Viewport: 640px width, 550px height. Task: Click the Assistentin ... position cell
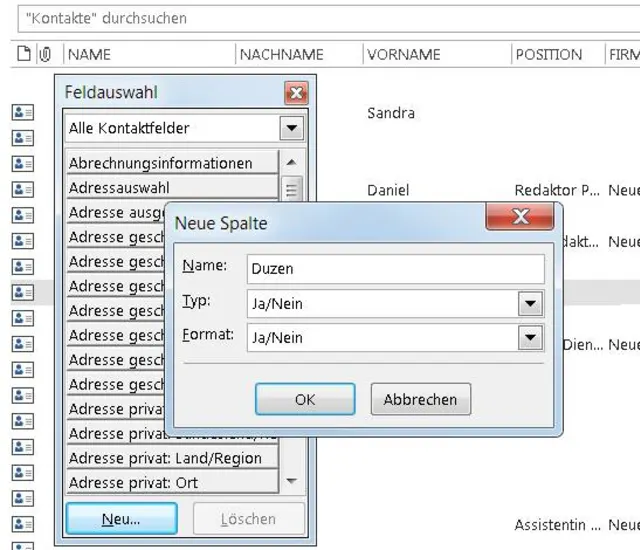pos(557,525)
